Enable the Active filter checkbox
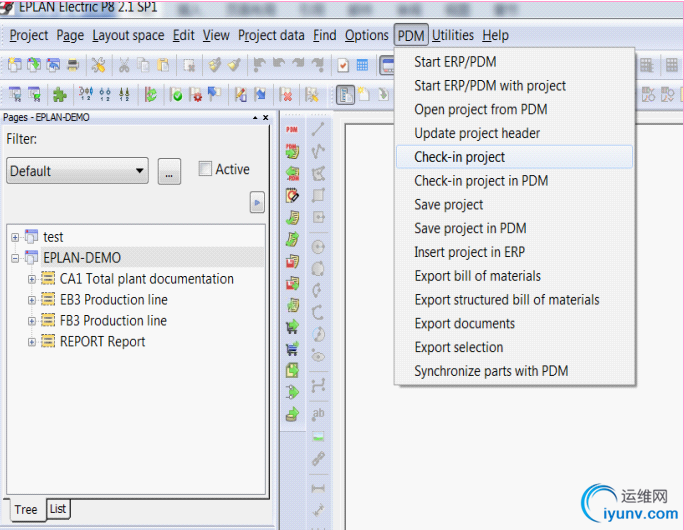This screenshot has height=530, width=684. (205, 168)
